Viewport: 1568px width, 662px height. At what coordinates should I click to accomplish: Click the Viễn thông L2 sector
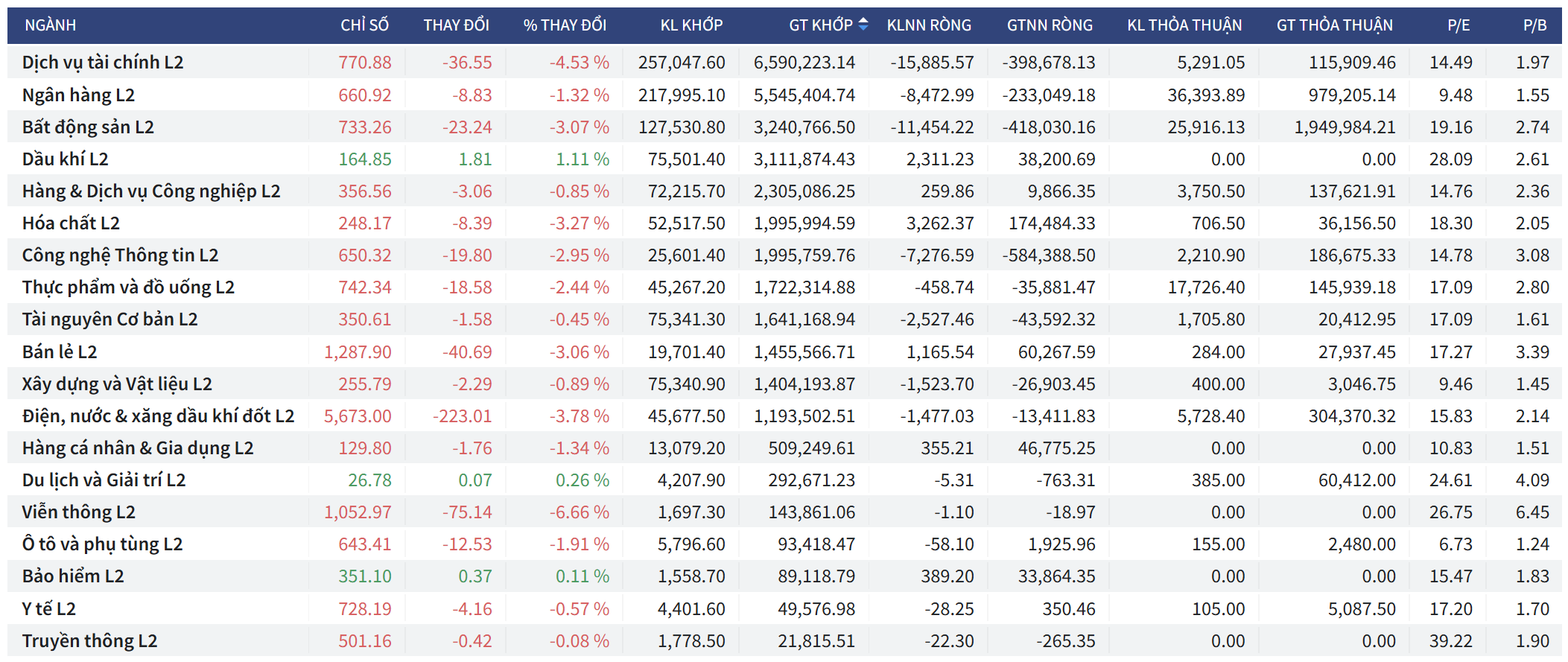78,512
